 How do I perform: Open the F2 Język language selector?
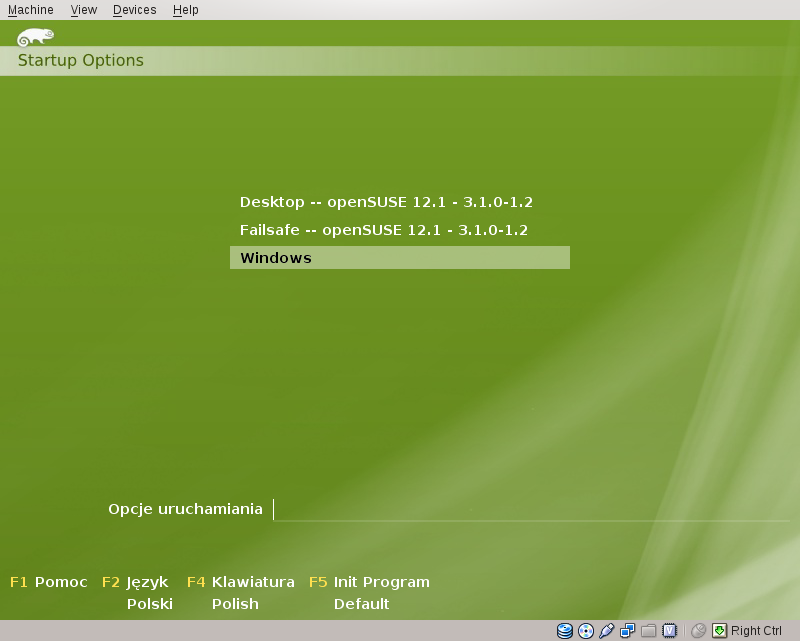[x=136, y=582]
